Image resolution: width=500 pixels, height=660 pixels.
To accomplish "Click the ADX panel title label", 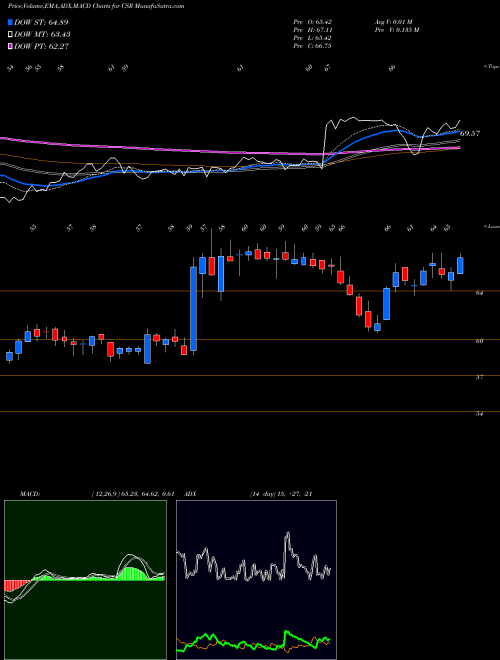I will [190, 494].
